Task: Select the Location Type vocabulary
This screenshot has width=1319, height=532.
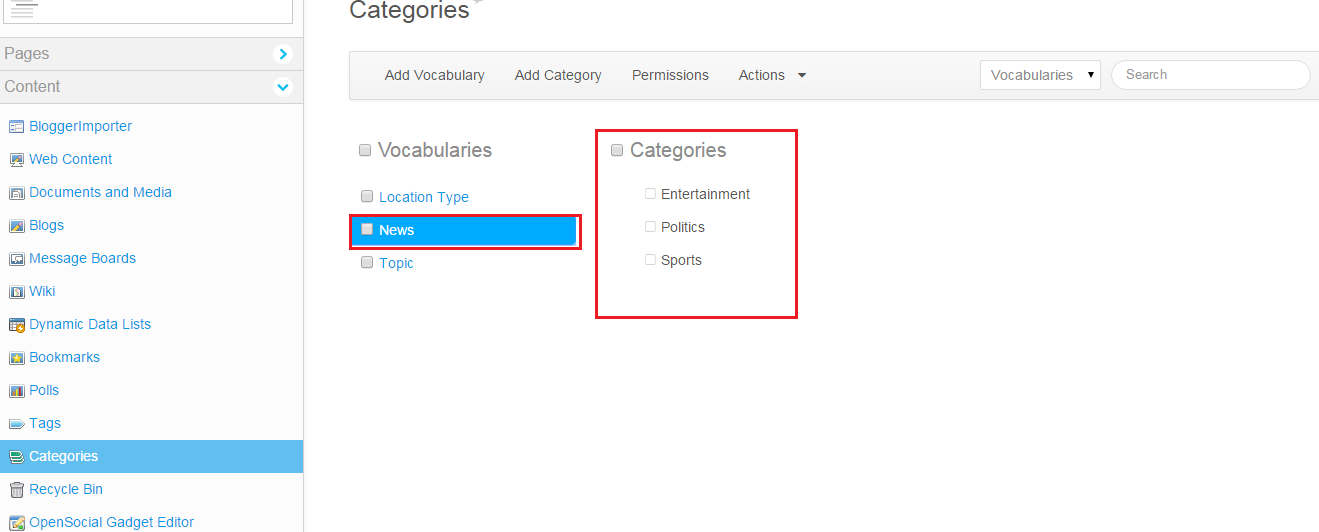Action: click(x=424, y=198)
